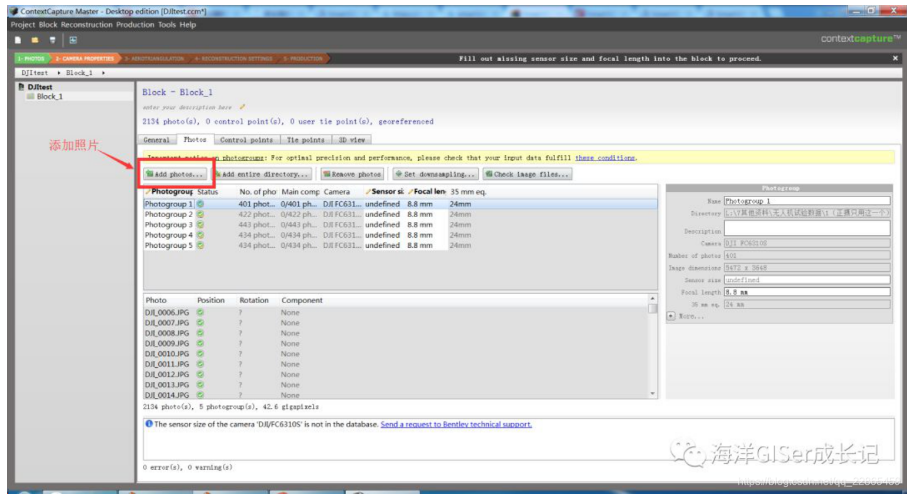Open the Production menu

(x=135, y=25)
